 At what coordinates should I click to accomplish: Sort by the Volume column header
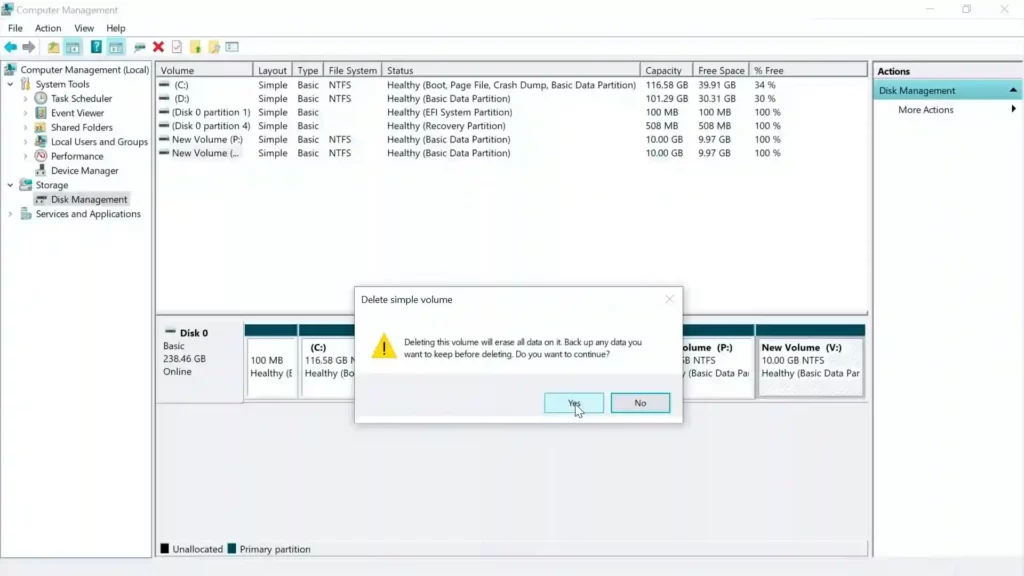tap(204, 70)
